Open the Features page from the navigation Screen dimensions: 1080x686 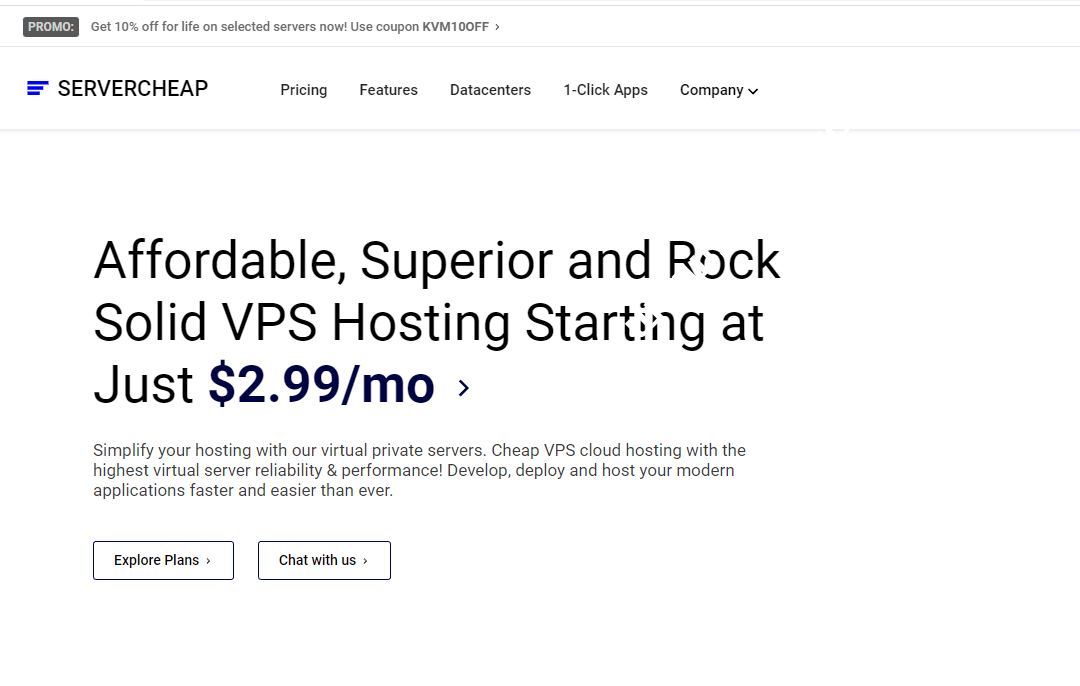point(388,90)
